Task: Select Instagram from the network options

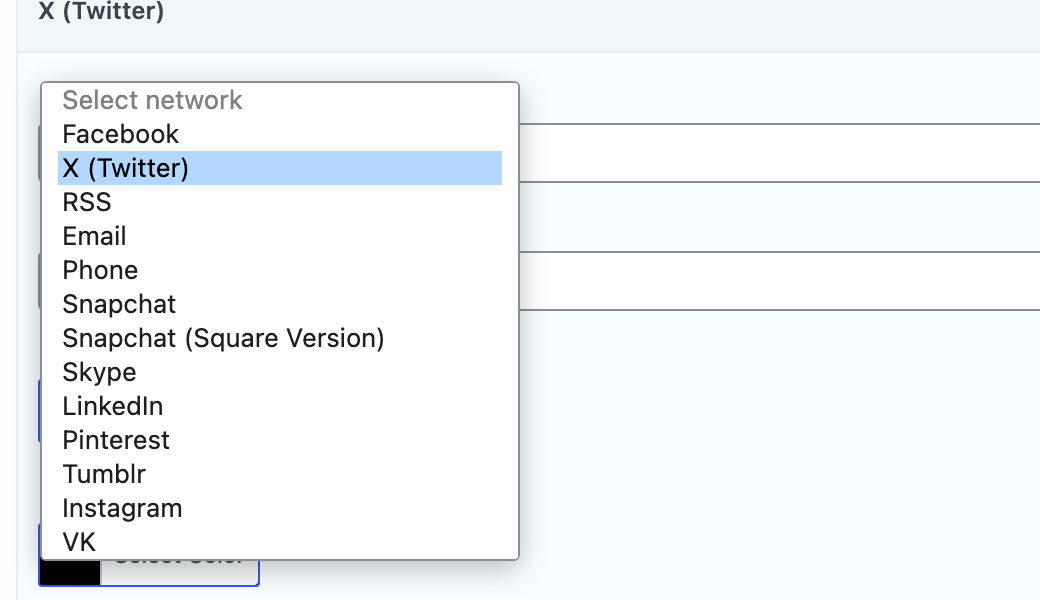Action: click(x=279, y=508)
